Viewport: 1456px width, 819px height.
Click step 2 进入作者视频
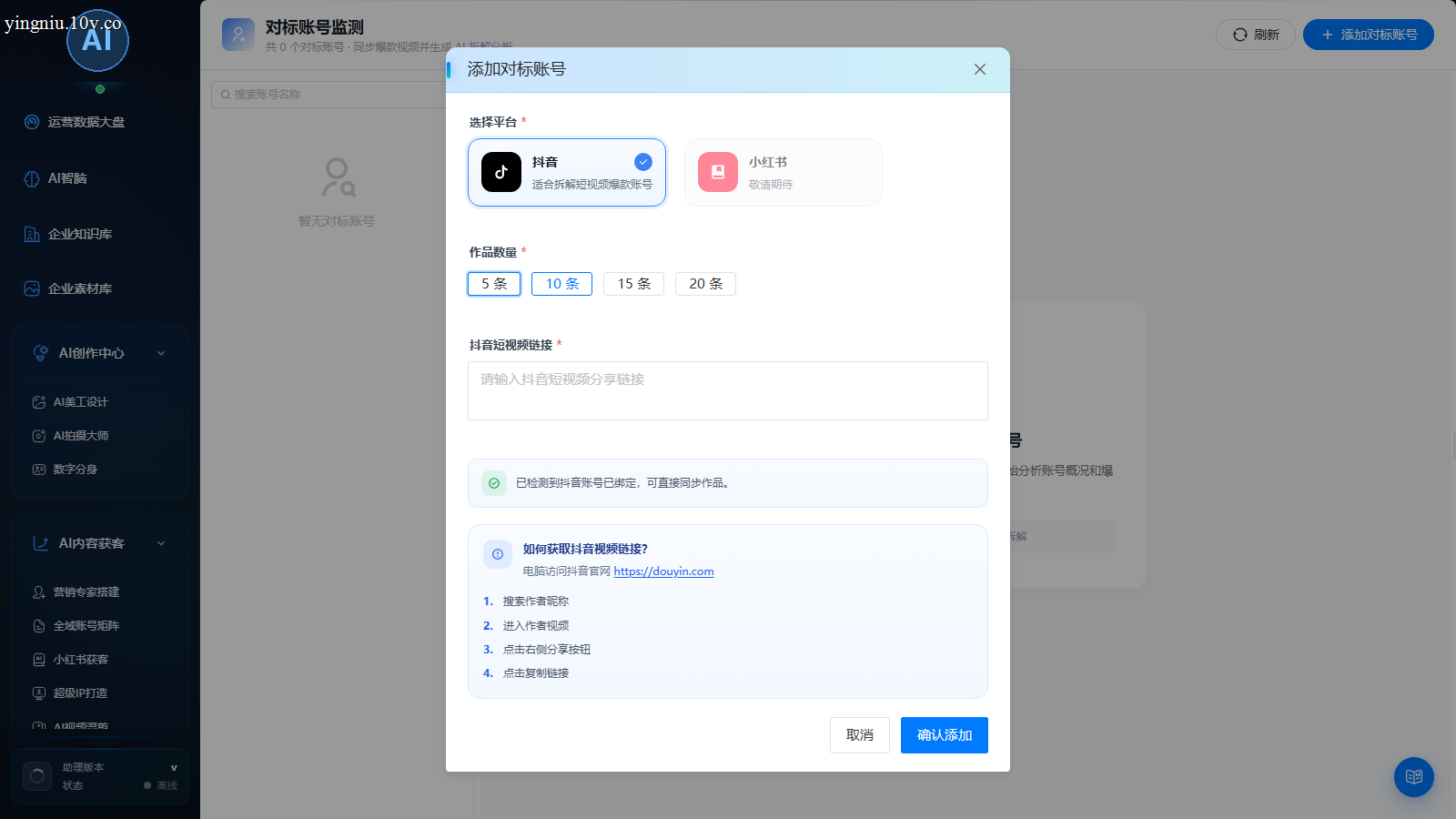tap(536, 626)
